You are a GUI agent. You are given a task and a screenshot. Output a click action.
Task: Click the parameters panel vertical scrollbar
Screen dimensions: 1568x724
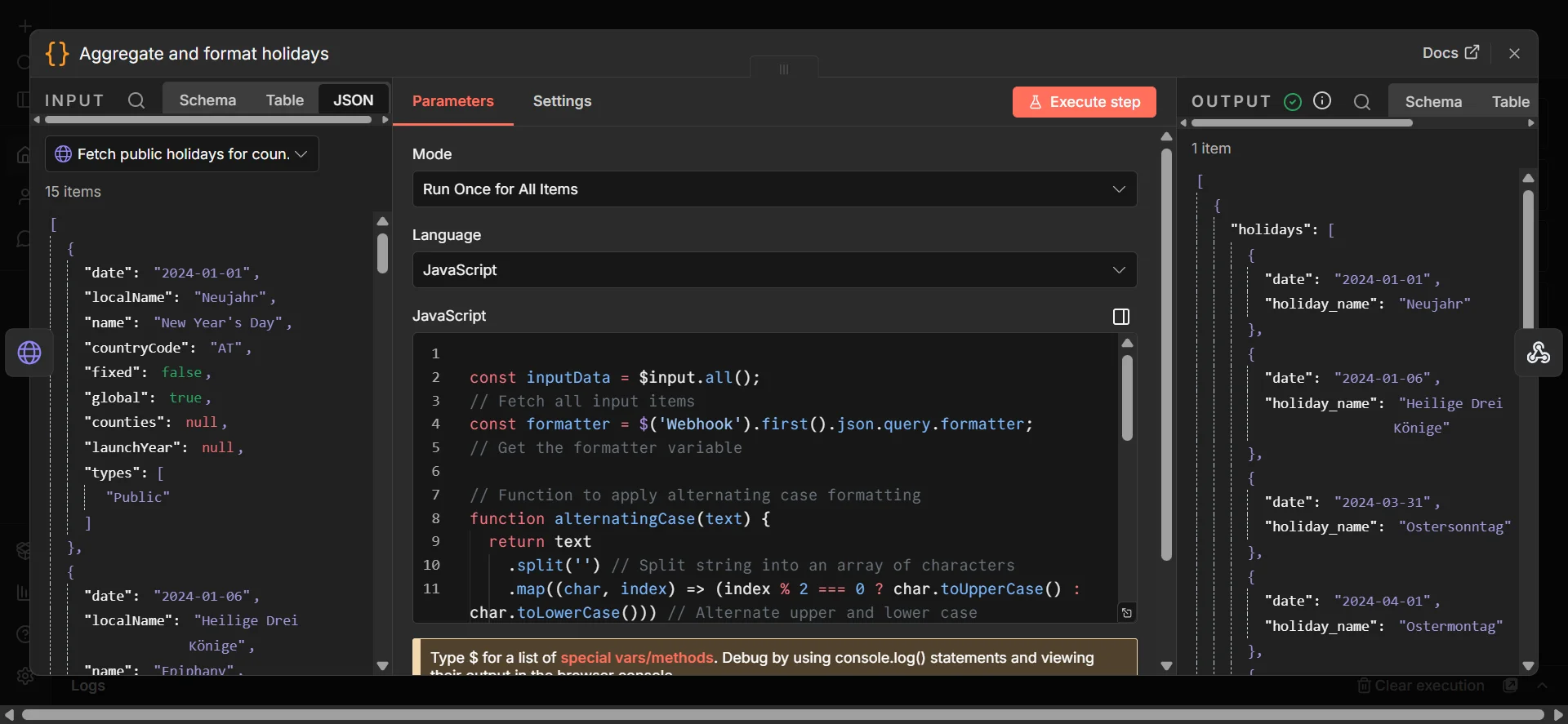point(1166,354)
